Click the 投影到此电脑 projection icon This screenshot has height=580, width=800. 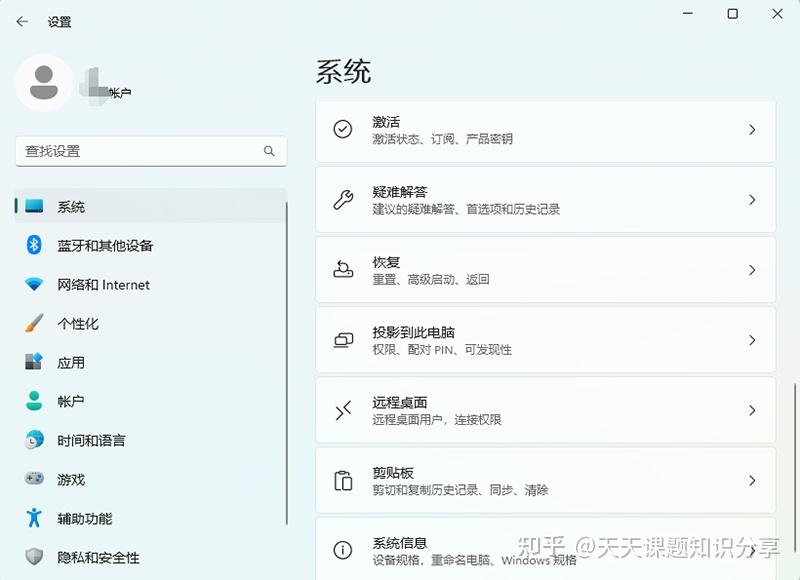click(343, 340)
